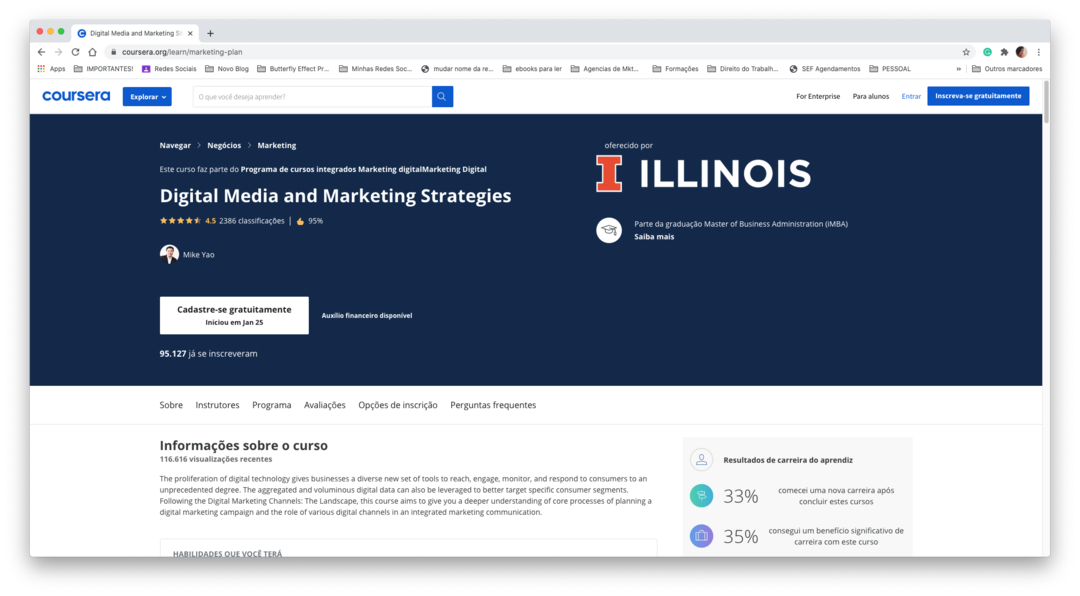Screen dimensions: 1080x596
Task: Click the Entrar link
Action: tap(911, 96)
